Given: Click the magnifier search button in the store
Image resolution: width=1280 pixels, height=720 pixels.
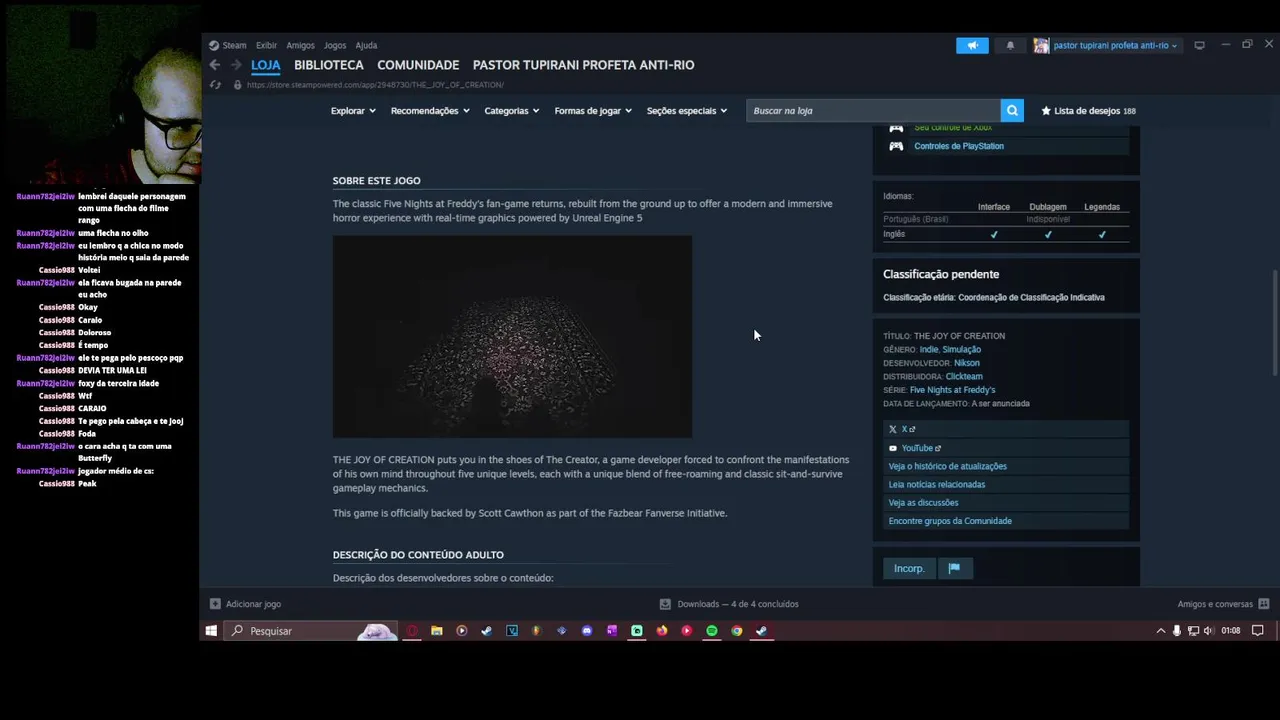Looking at the screenshot, I should click(x=1012, y=111).
